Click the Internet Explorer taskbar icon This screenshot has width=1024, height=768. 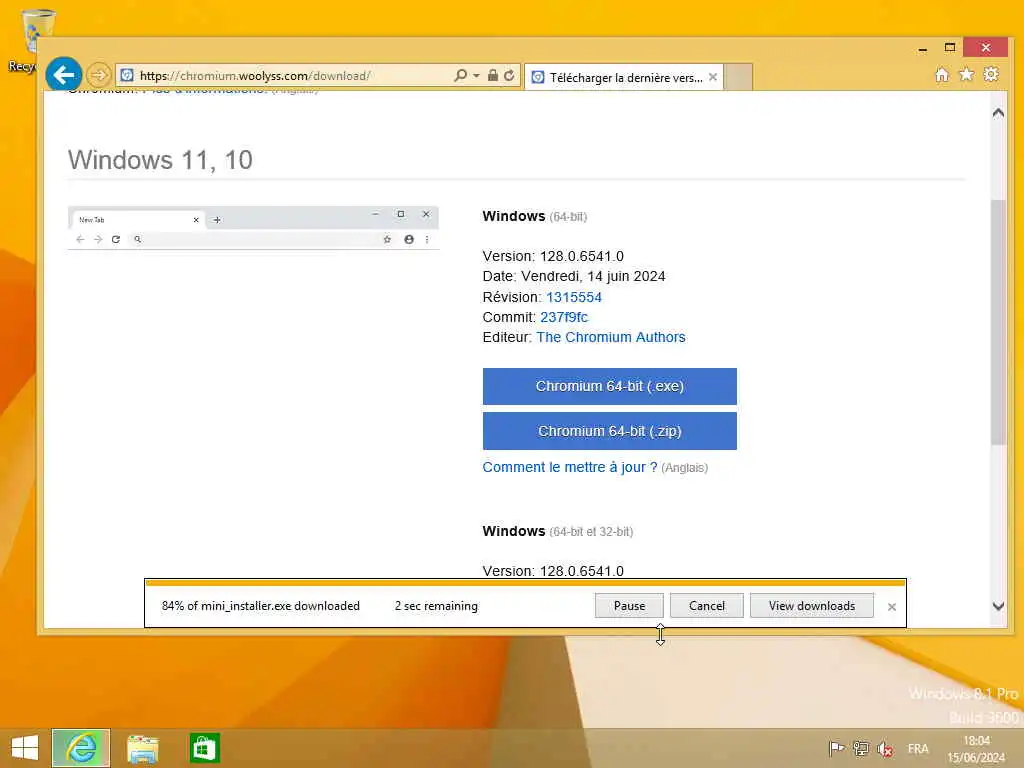[81, 748]
